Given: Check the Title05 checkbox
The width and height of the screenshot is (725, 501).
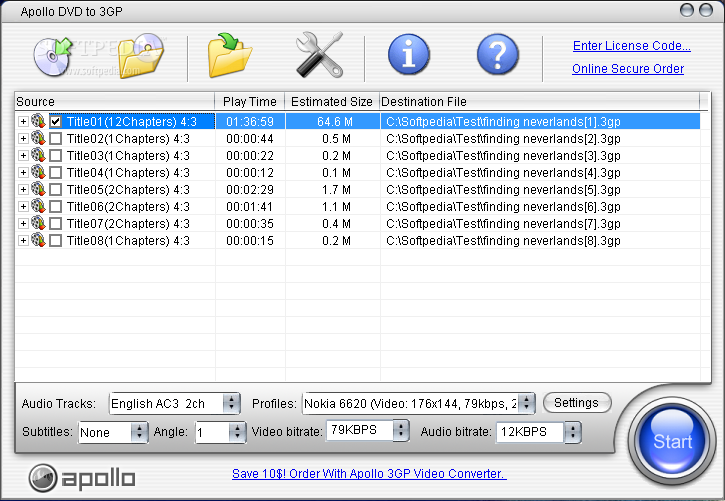Looking at the screenshot, I should click(x=55, y=189).
